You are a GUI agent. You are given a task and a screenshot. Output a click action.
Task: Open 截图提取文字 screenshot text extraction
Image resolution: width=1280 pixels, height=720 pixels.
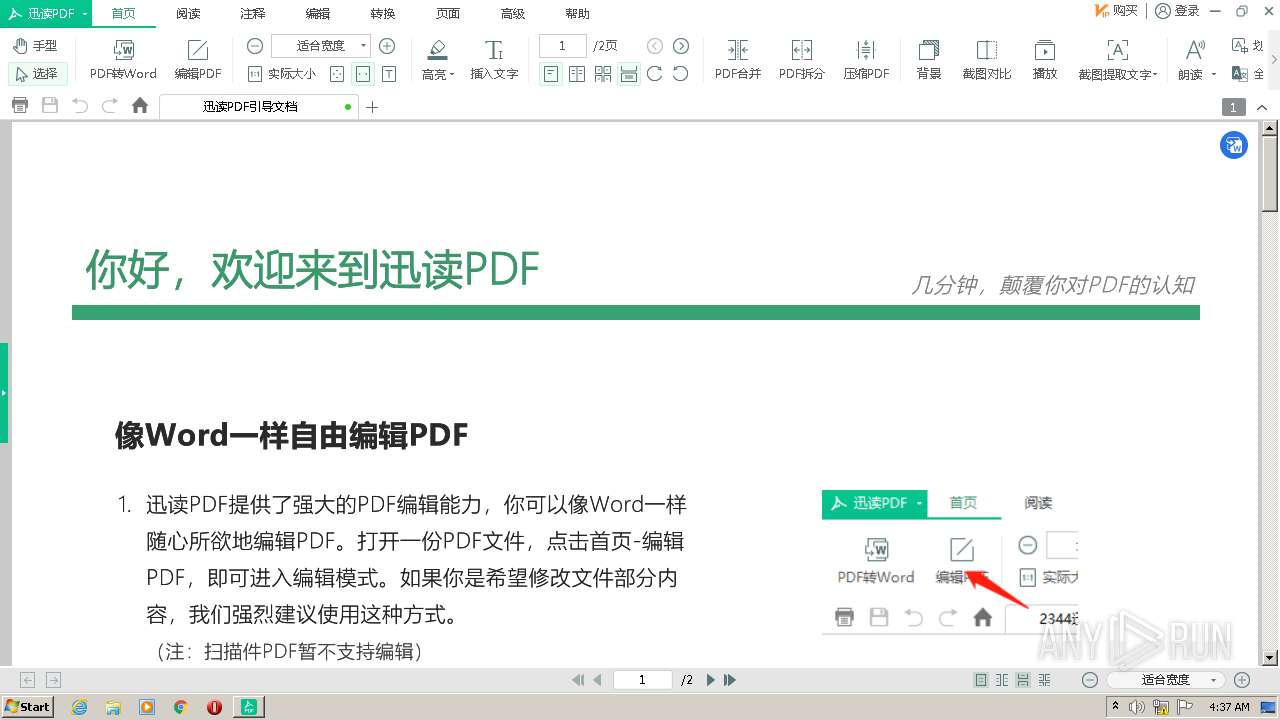1117,60
